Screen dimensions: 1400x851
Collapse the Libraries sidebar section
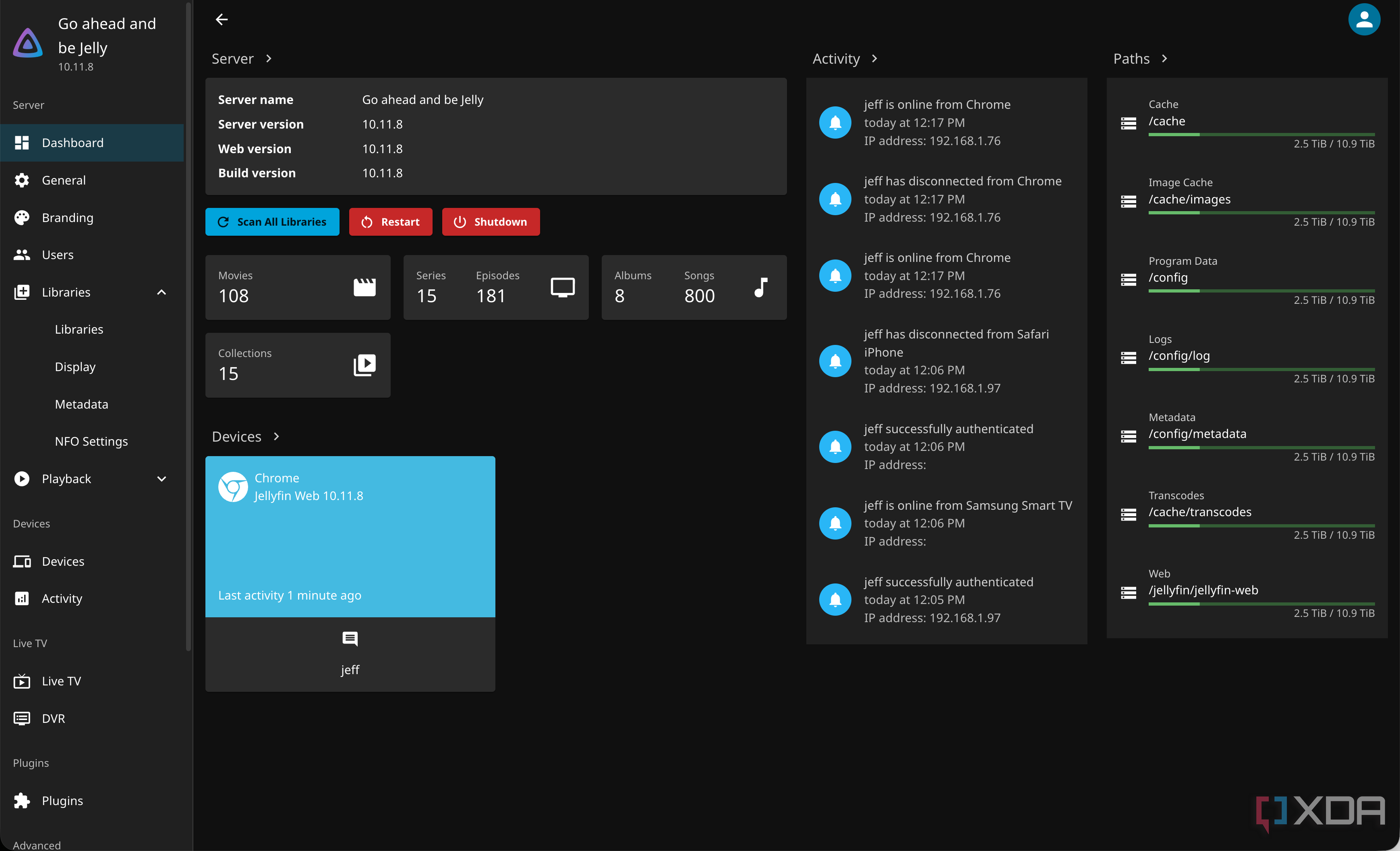point(162,292)
